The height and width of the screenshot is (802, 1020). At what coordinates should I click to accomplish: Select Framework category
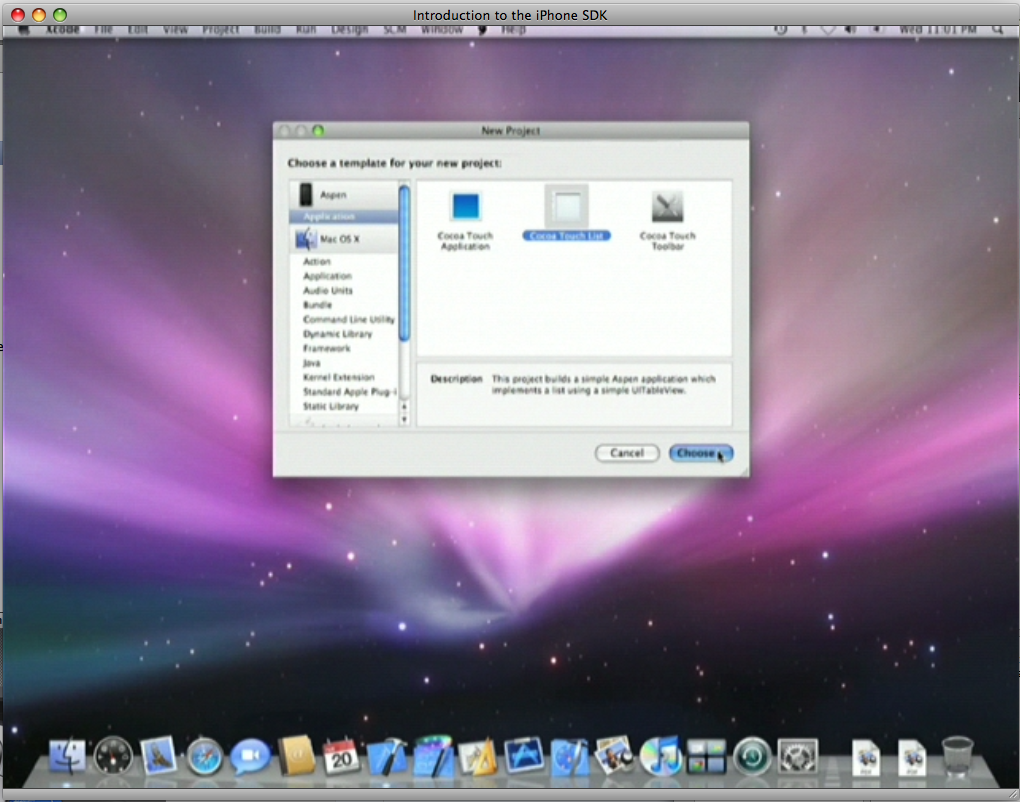[x=327, y=349]
